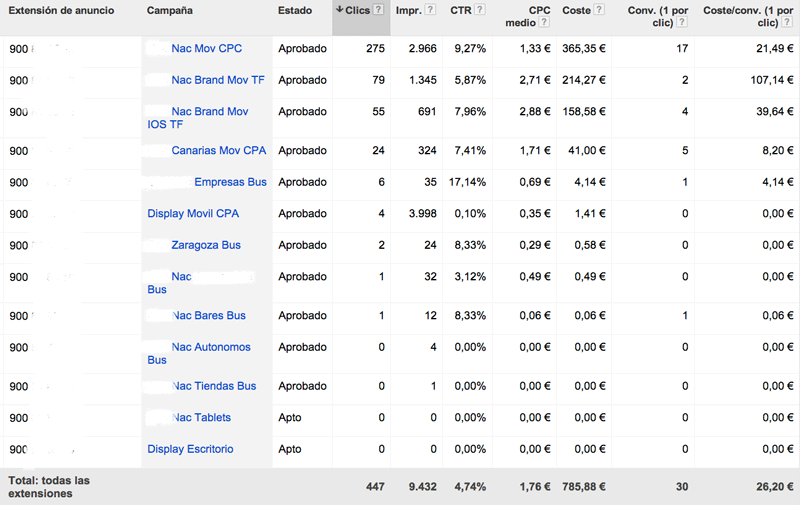The image size is (800, 505).
Task: Click the Extensión de anuncio column header
Action: [61, 10]
